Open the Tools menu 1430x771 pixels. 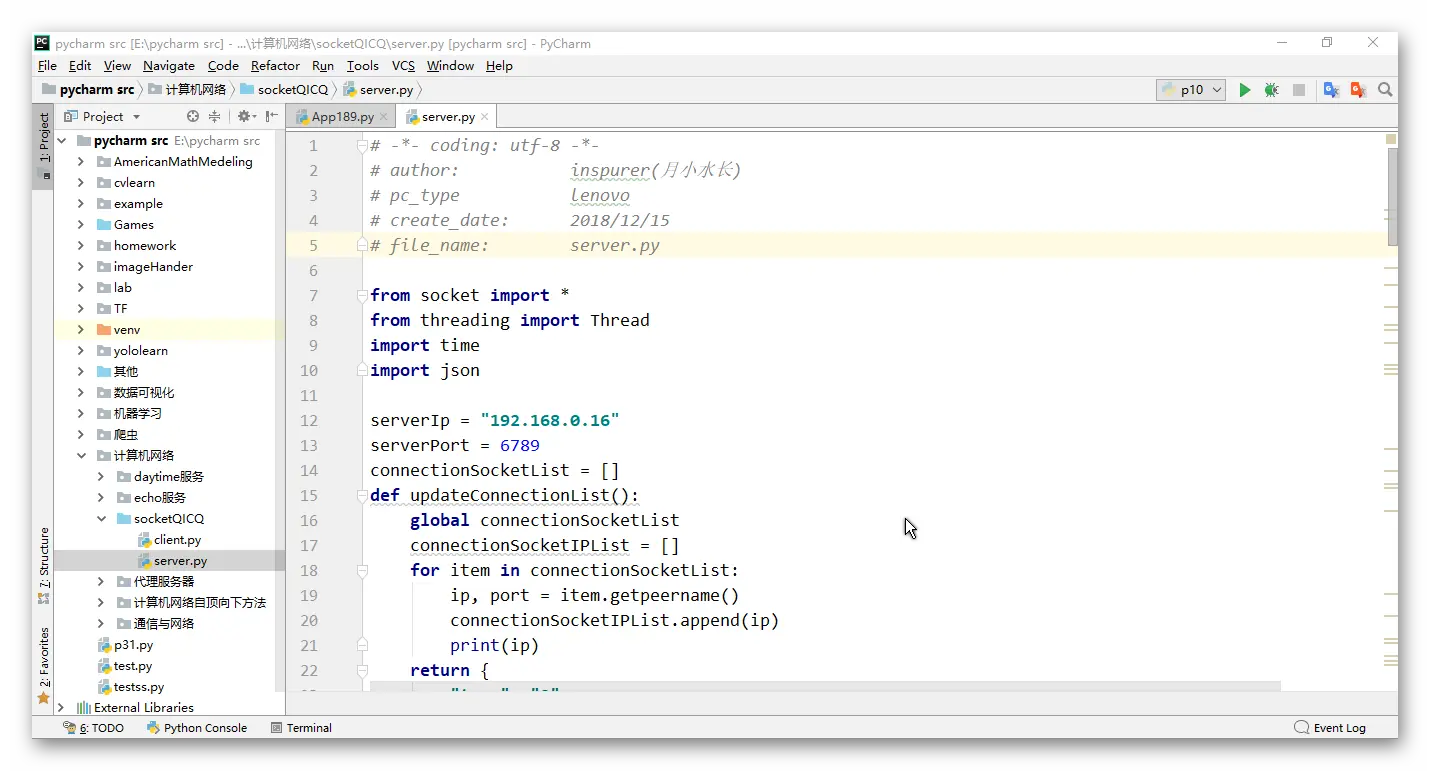click(x=363, y=66)
